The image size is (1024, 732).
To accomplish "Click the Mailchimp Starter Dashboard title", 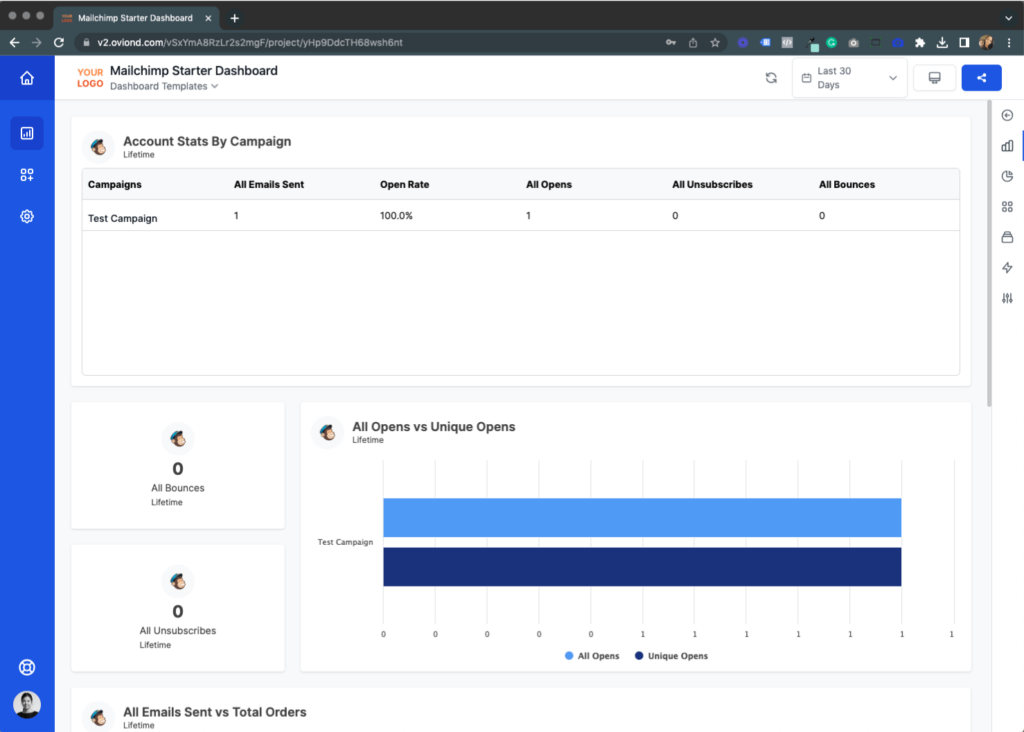I will (194, 71).
